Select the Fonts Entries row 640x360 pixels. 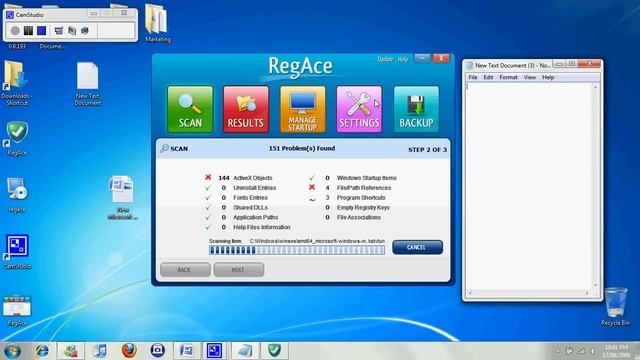[236, 198]
